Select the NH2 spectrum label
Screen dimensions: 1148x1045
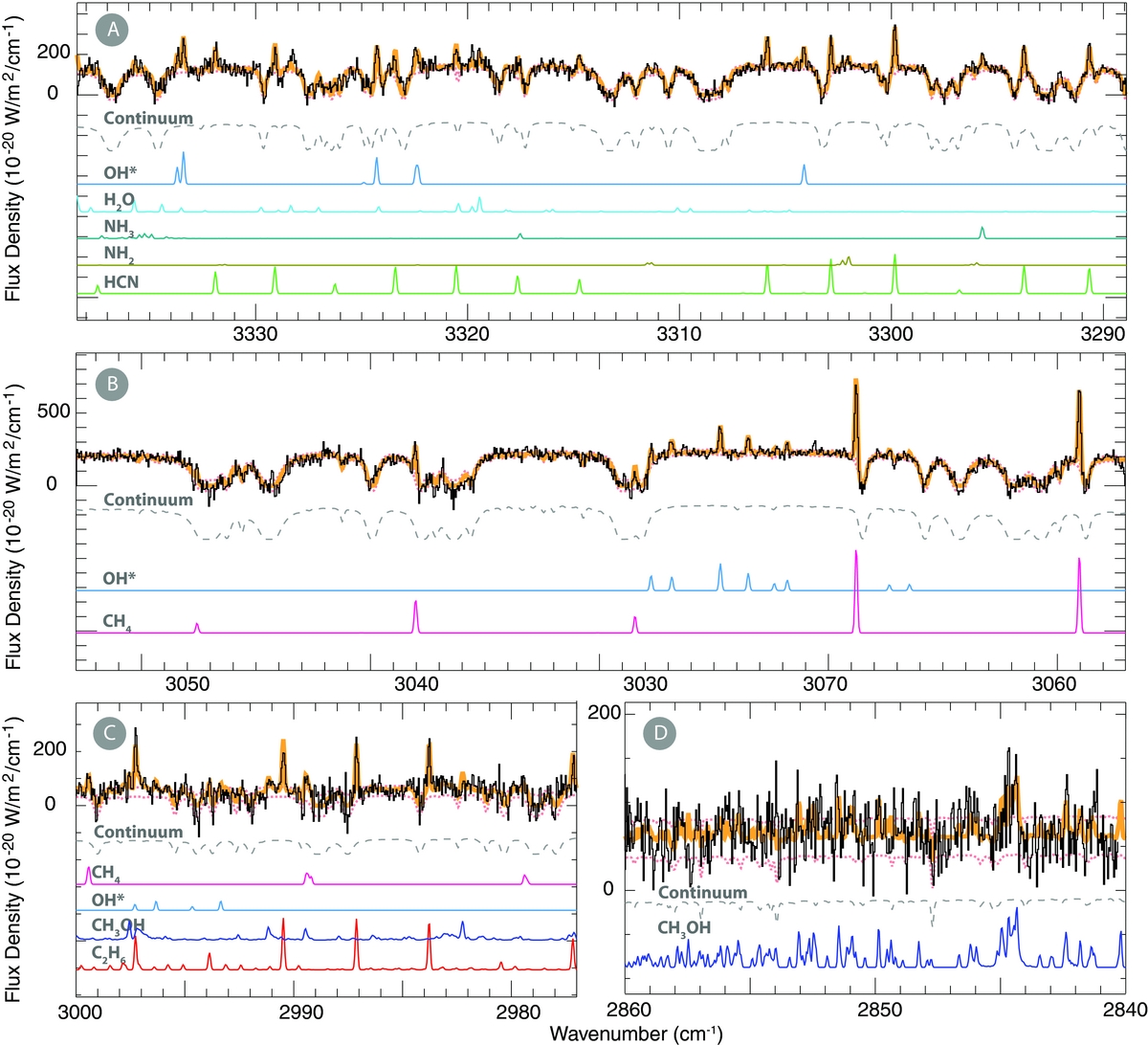click(x=120, y=255)
